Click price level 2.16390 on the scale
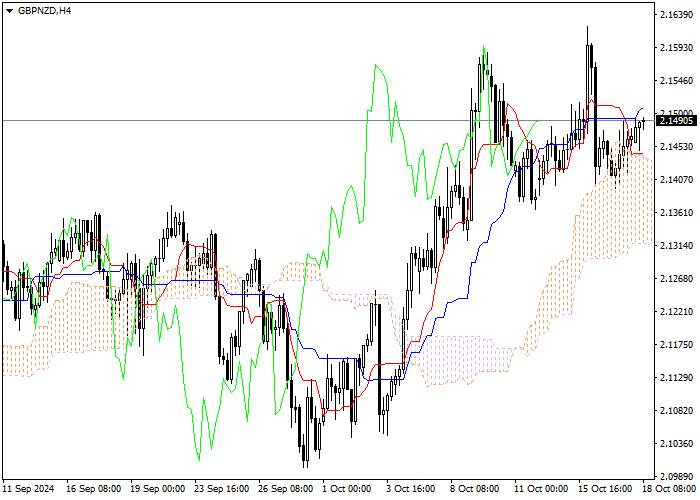Image resolution: width=700 pixels, height=500 pixels. [676, 15]
